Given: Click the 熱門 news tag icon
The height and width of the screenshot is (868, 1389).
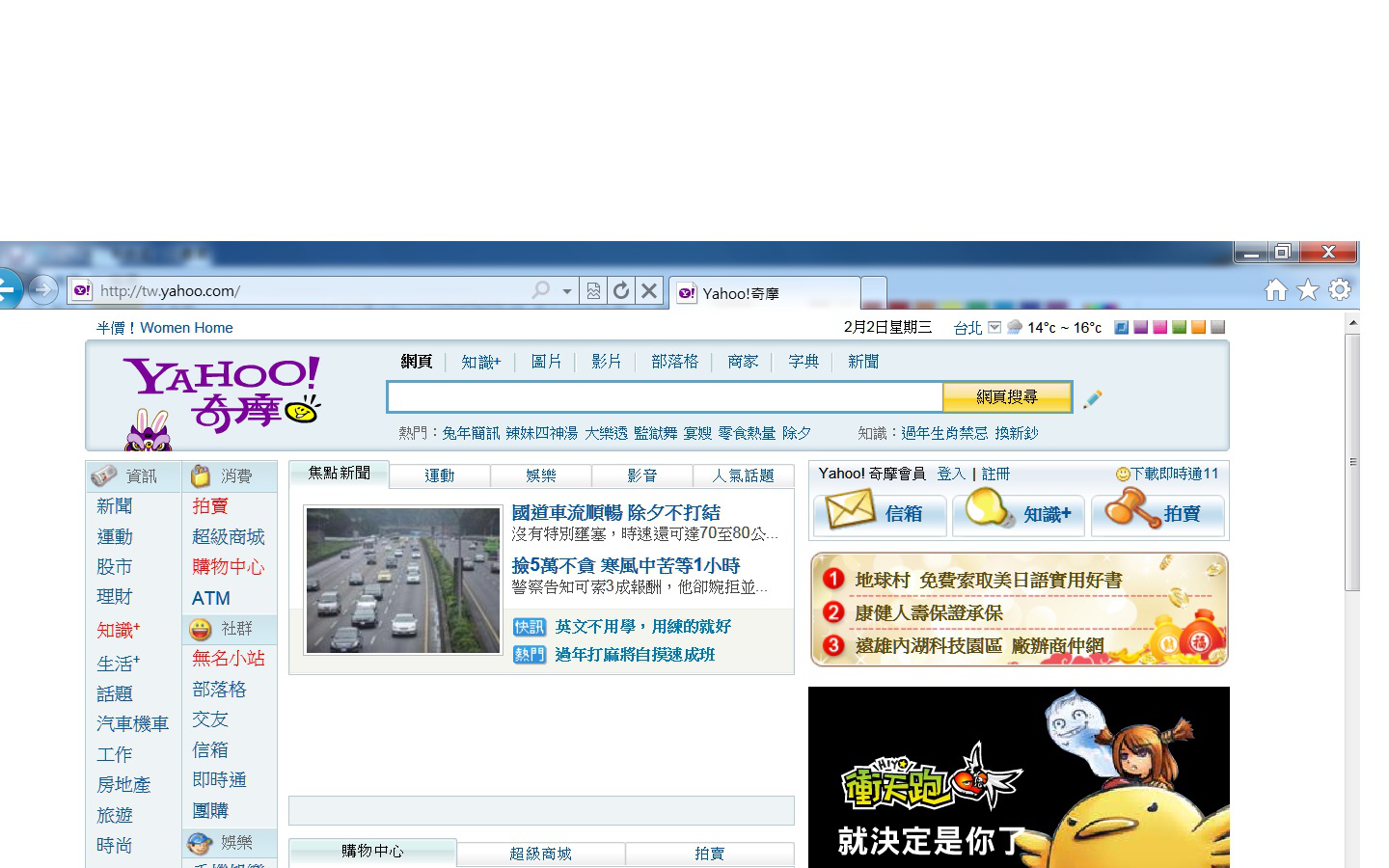Looking at the screenshot, I should (x=530, y=655).
